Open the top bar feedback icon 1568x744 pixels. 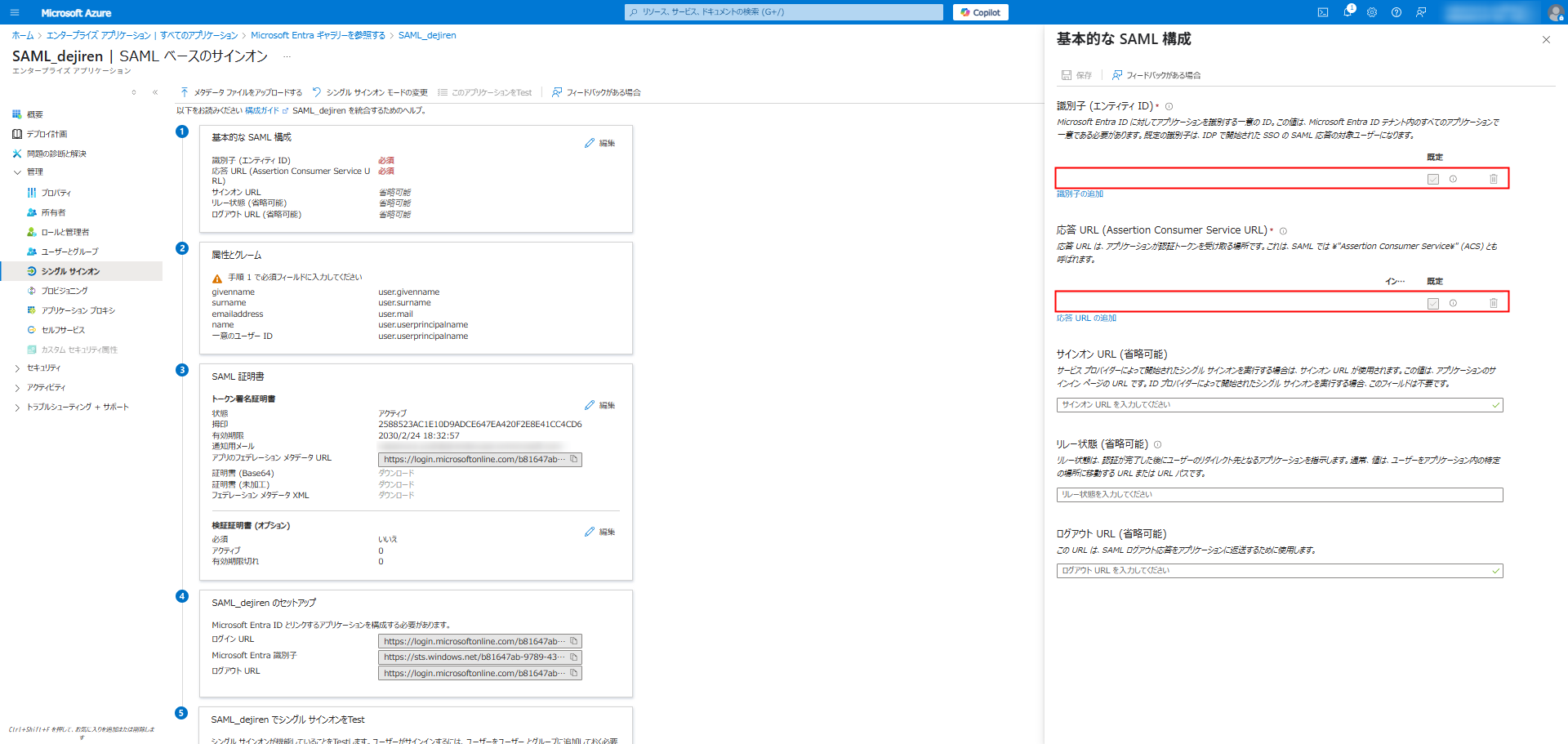point(1421,12)
